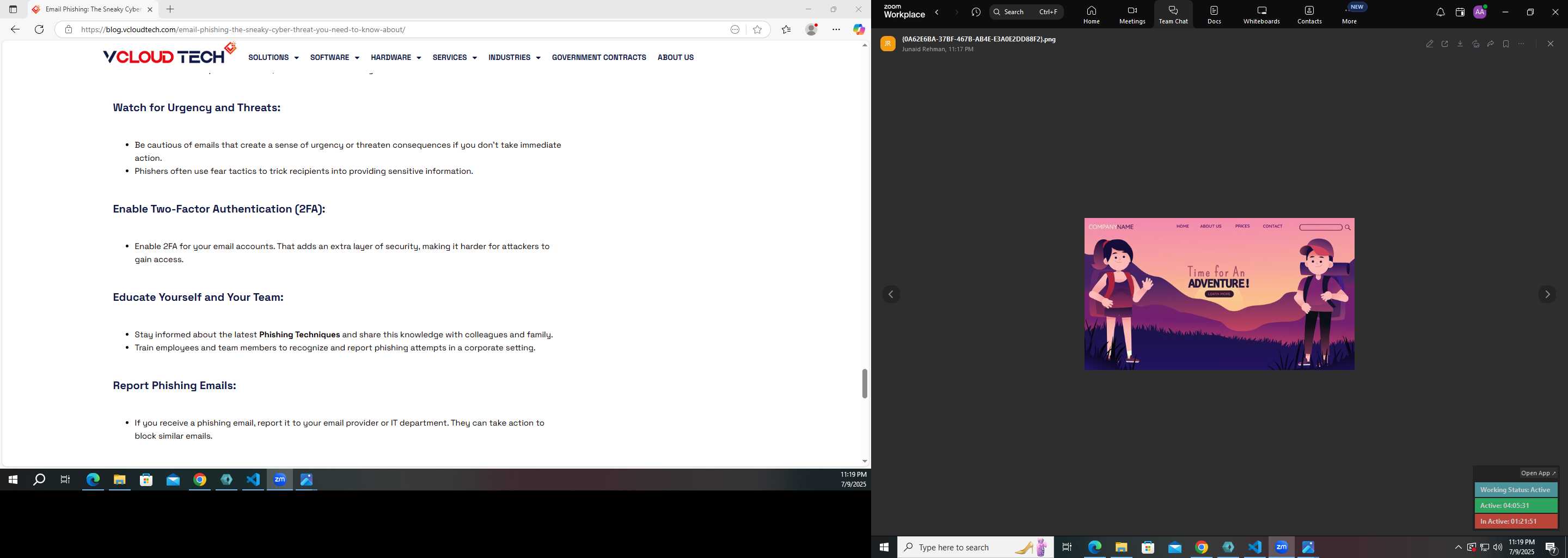Click the share-as-image icon in Zoom viewer
Screen dimensions: 1568x558
(x=1475, y=44)
